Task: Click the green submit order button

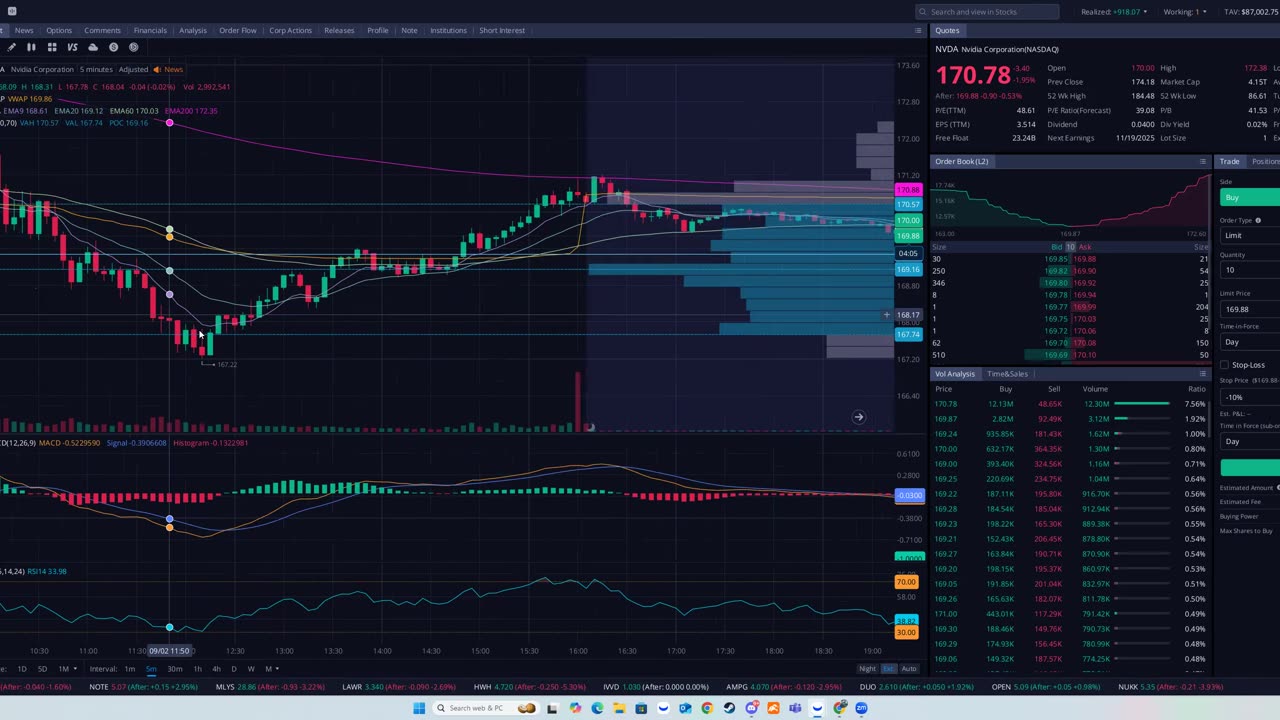Action: click(1250, 467)
